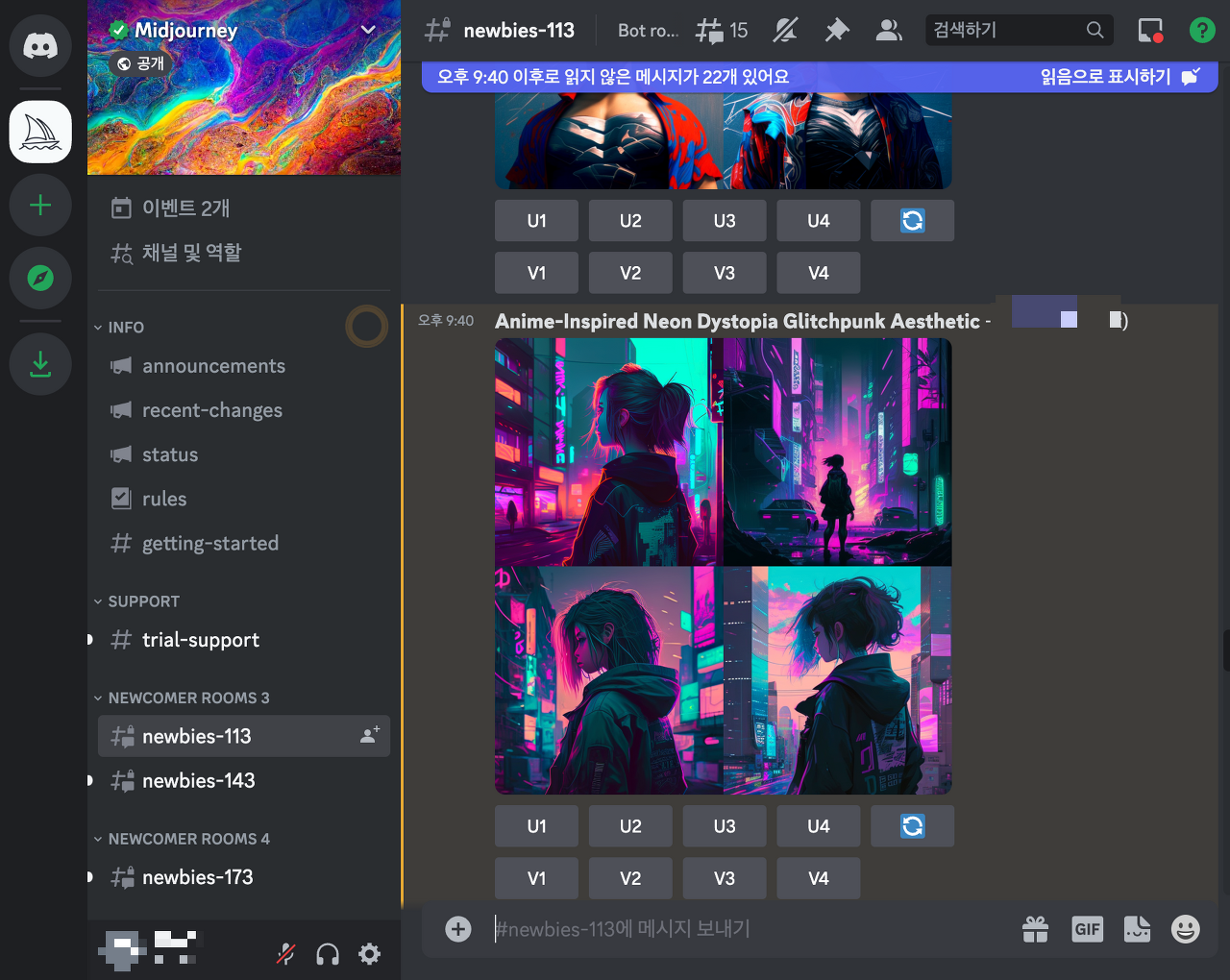Collapse NEWCOMER ROOMS 3 category

(182, 698)
